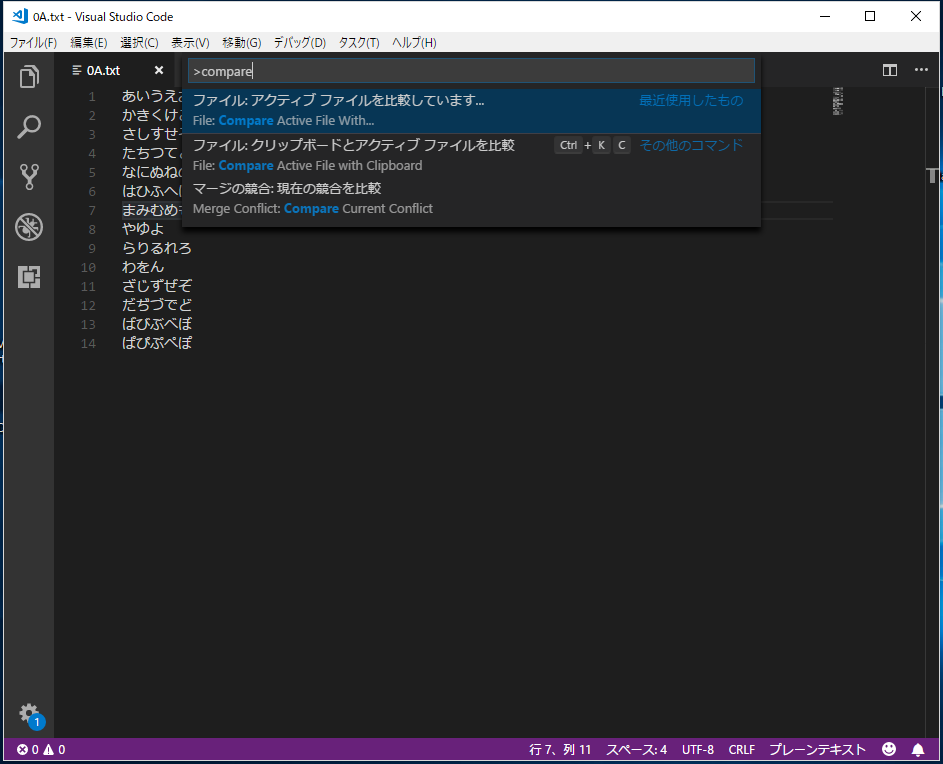Open the Extensions view icon
This screenshot has height=764, width=943.
click(29, 277)
